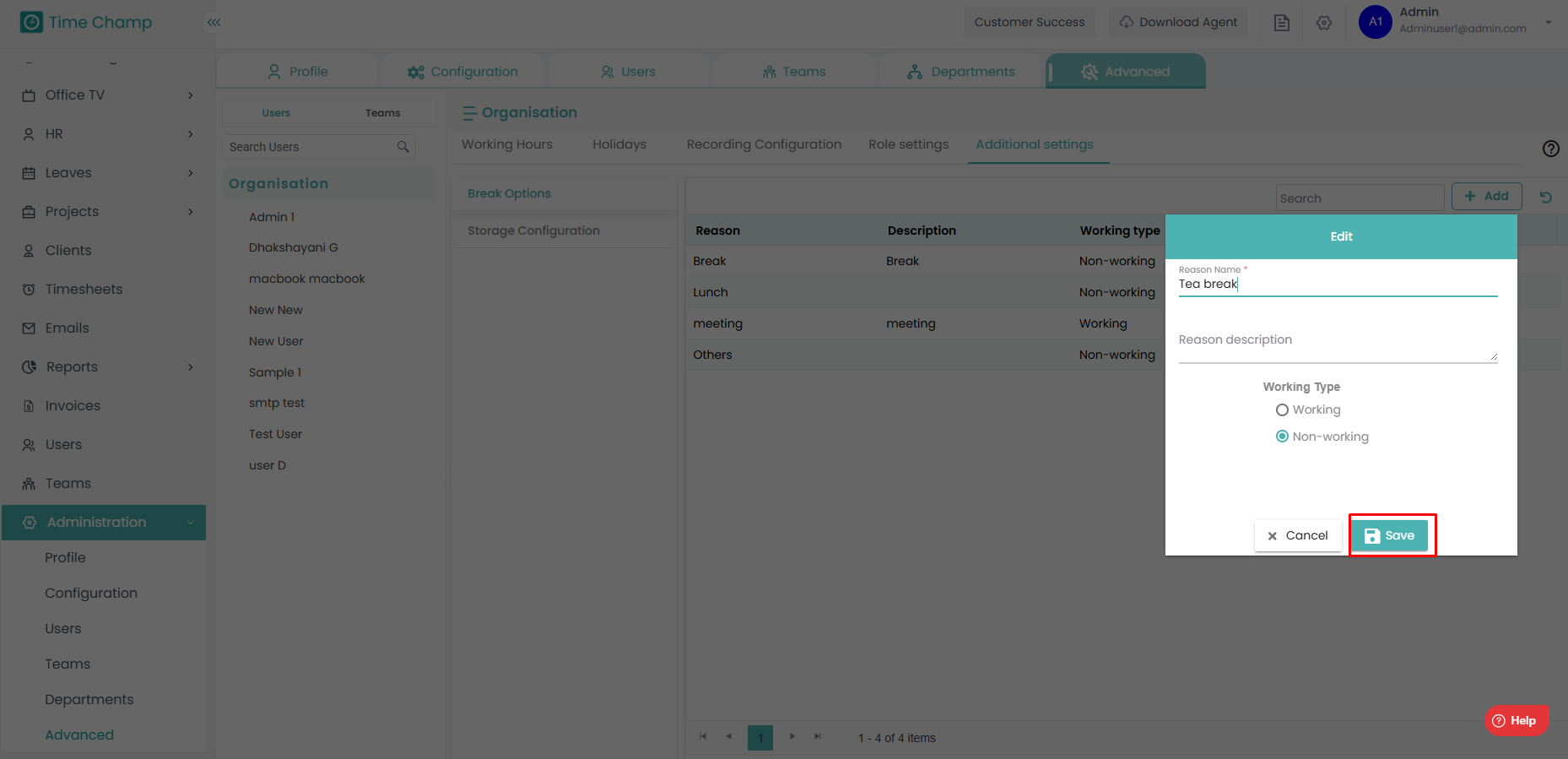Image resolution: width=1568 pixels, height=759 pixels.
Task: Click the help question mark icon
Action: 1550,149
